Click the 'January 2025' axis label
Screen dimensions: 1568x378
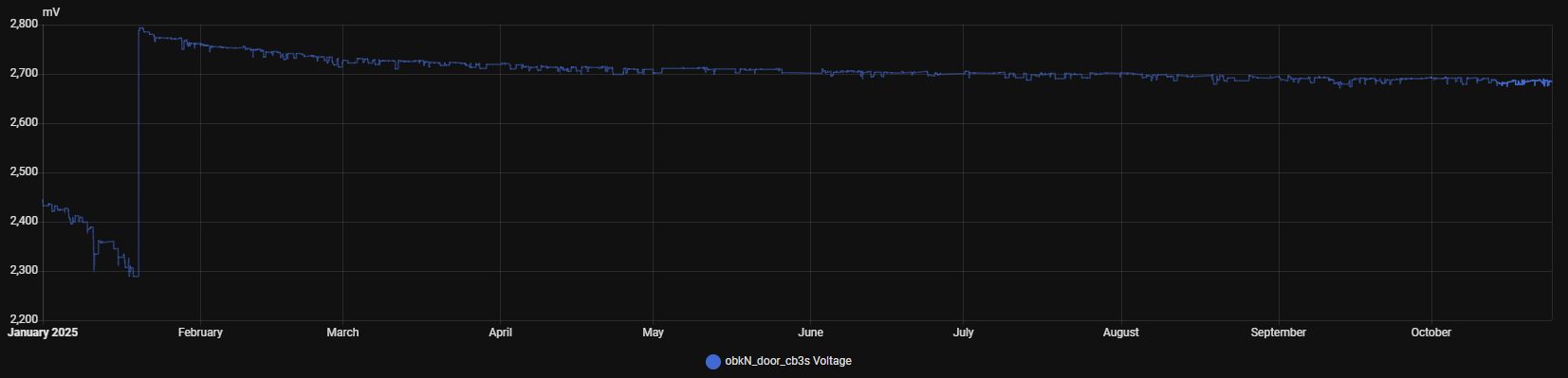(x=43, y=333)
